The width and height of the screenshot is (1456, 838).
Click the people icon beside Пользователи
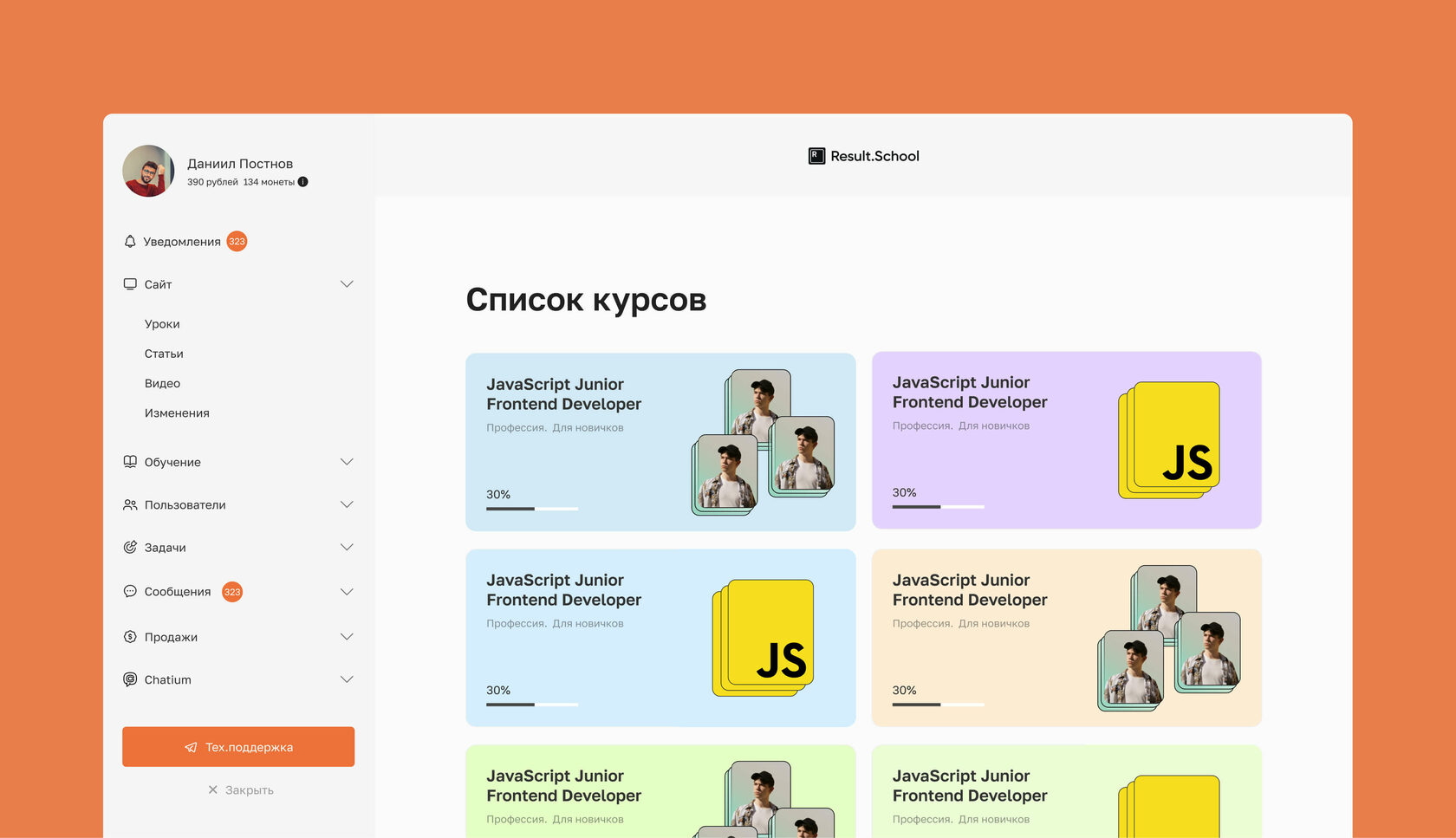coord(130,504)
